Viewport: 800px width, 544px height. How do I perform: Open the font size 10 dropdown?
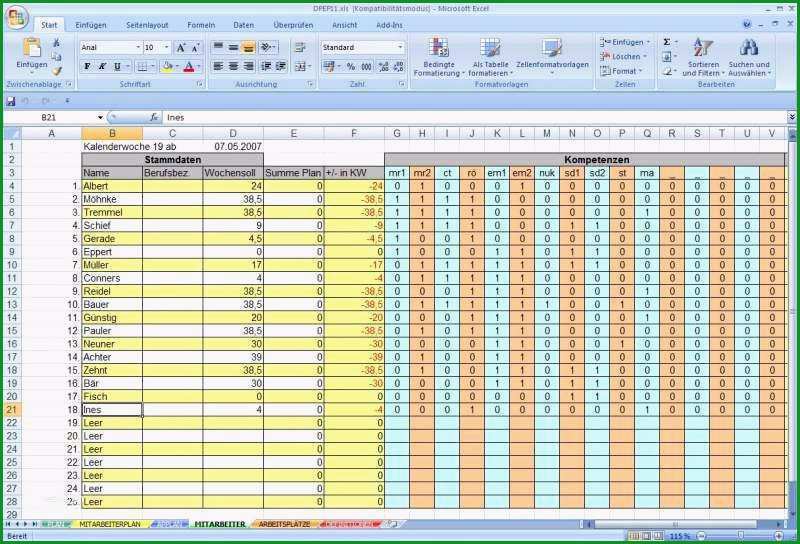[x=166, y=47]
